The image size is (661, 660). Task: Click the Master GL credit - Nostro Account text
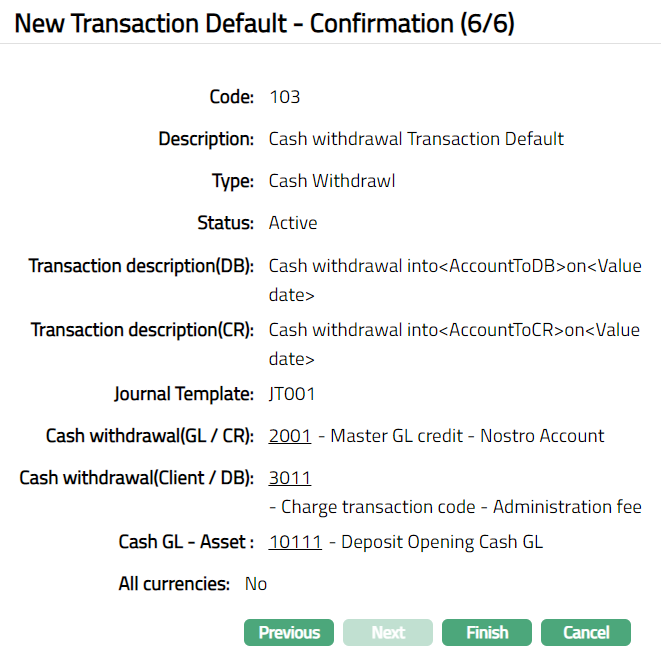(467, 436)
